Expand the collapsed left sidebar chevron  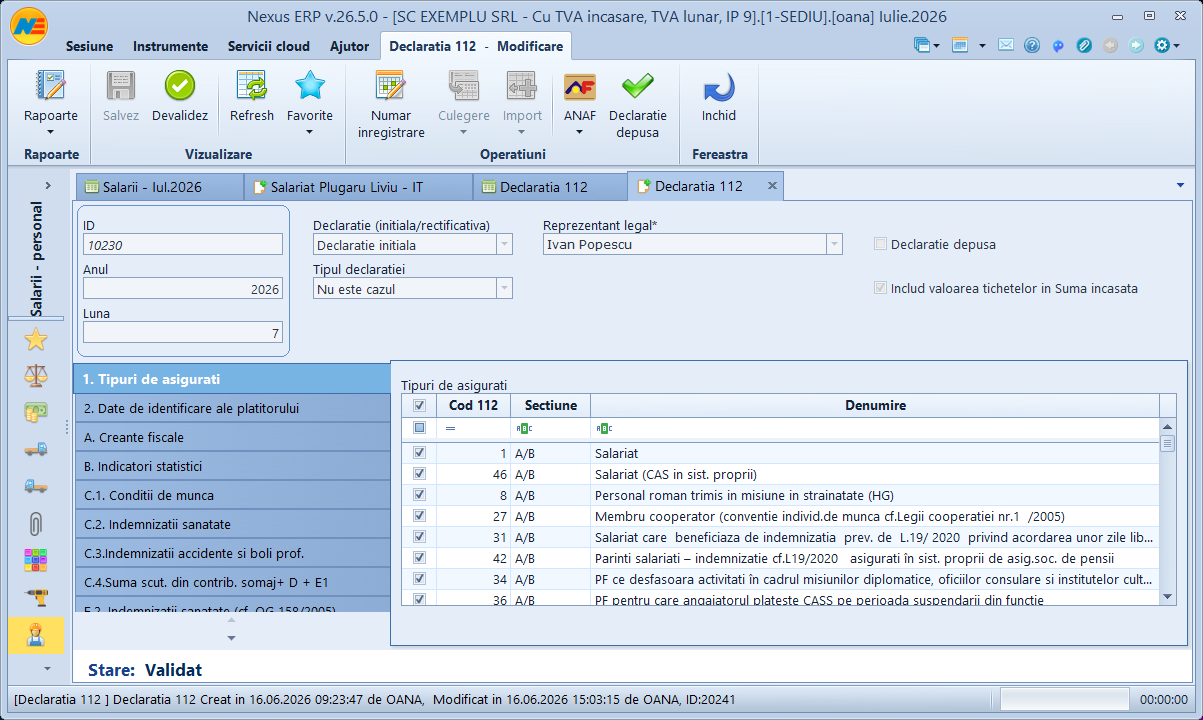47,185
